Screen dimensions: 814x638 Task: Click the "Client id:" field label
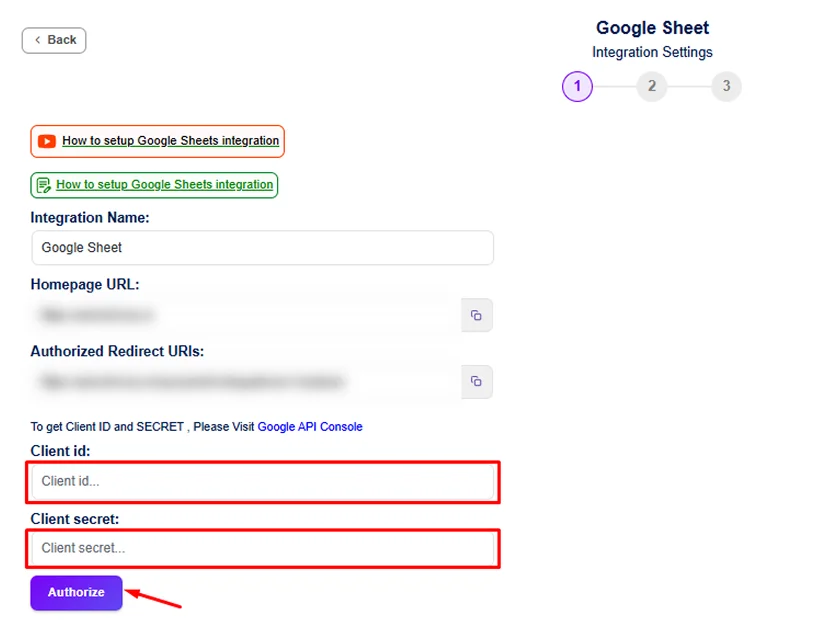coord(60,451)
